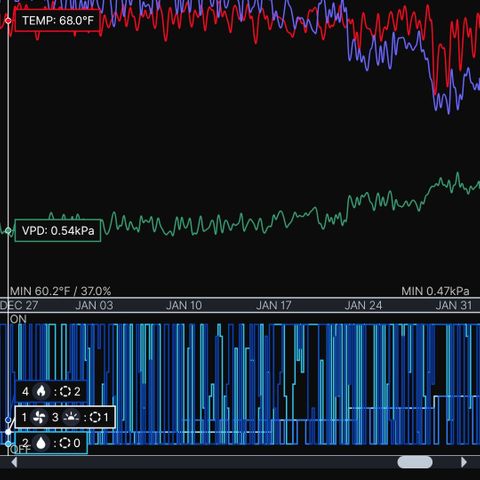This screenshot has width=480, height=480.
Task: Select the JAN 10 date on the timeline
Action: (184, 305)
